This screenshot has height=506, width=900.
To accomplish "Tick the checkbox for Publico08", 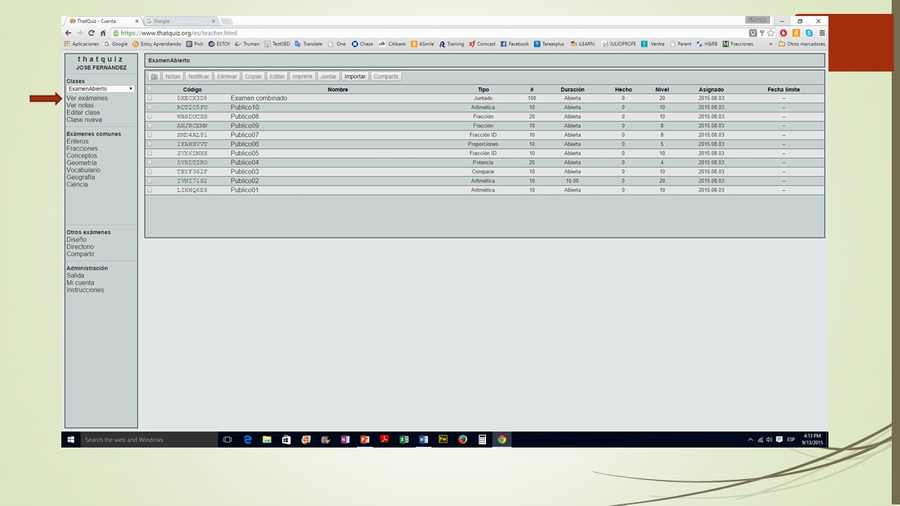I will (x=150, y=116).
